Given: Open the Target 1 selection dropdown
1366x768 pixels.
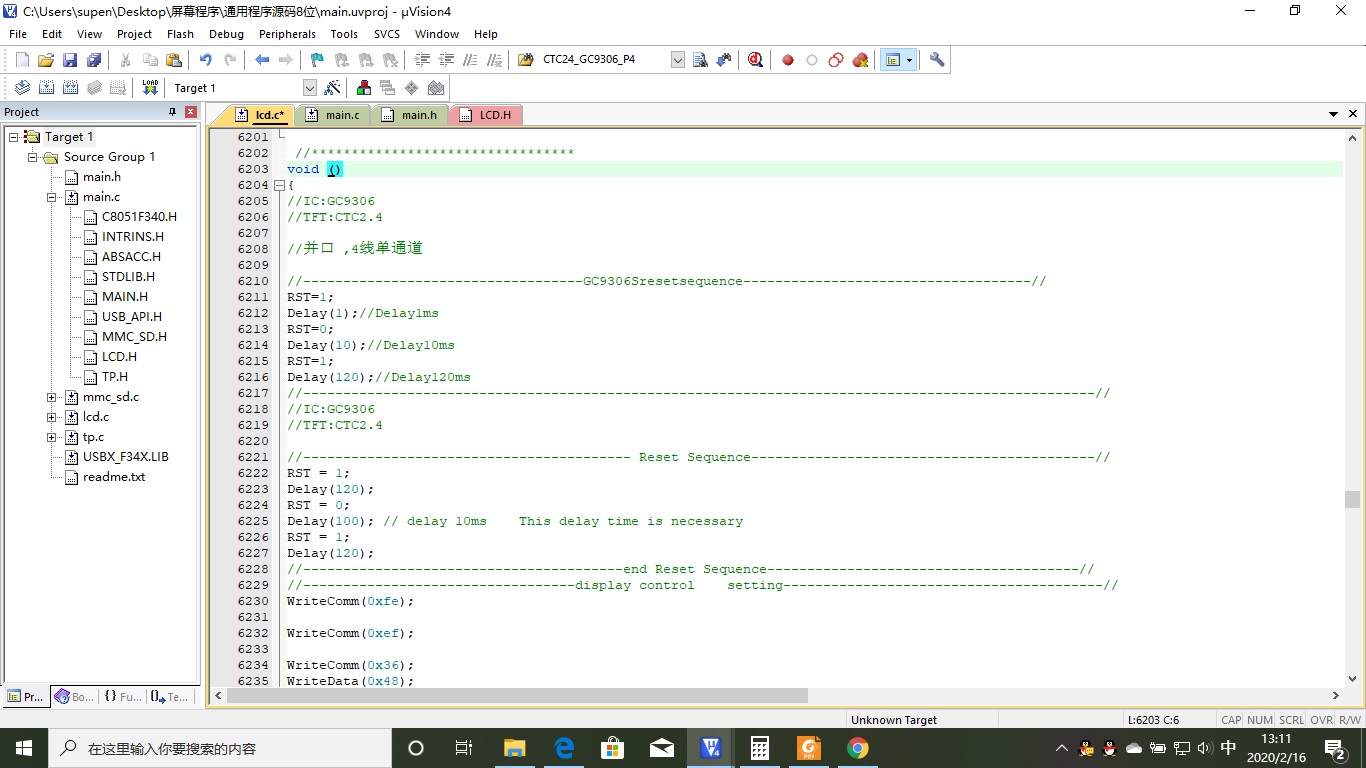Looking at the screenshot, I should click(x=309, y=88).
